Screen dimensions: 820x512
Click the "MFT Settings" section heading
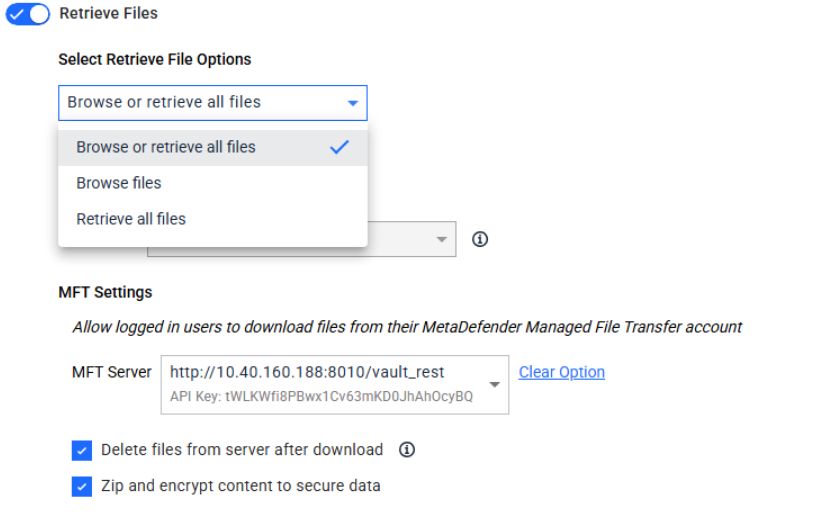pyautogui.click(x=105, y=292)
